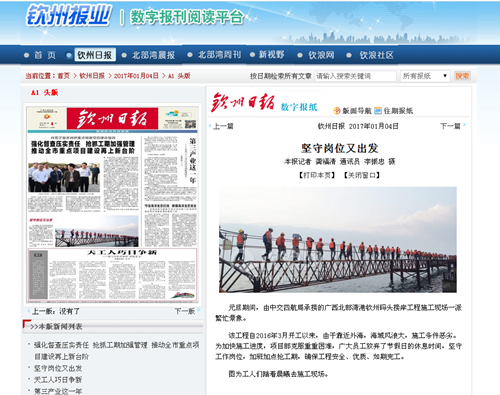The image size is (500, 395).
Task: Open the 钦浪社区 navigation menu item
Action: [x=376, y=55]
